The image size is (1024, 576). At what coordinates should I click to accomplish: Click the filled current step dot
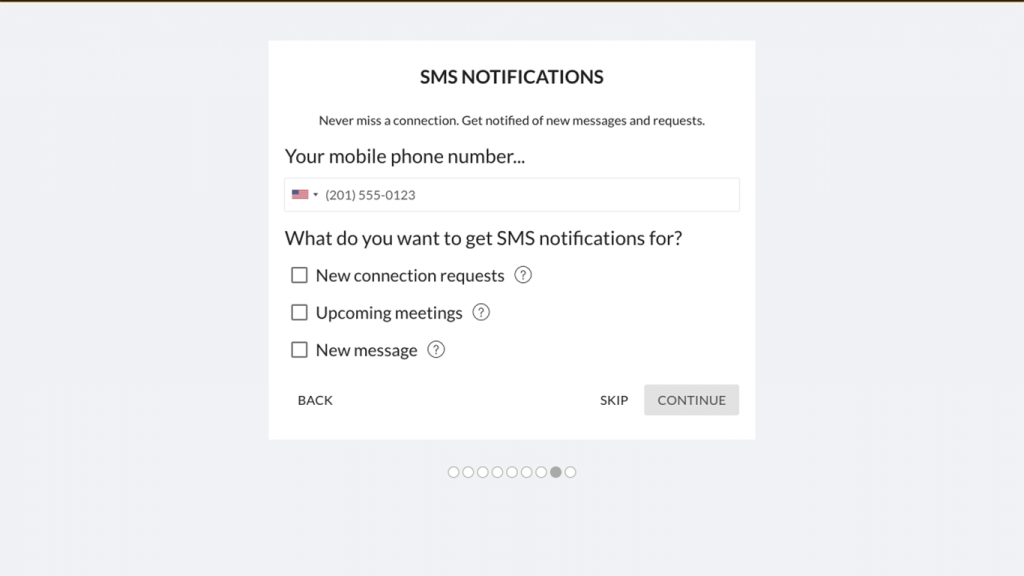click(556, 472)
